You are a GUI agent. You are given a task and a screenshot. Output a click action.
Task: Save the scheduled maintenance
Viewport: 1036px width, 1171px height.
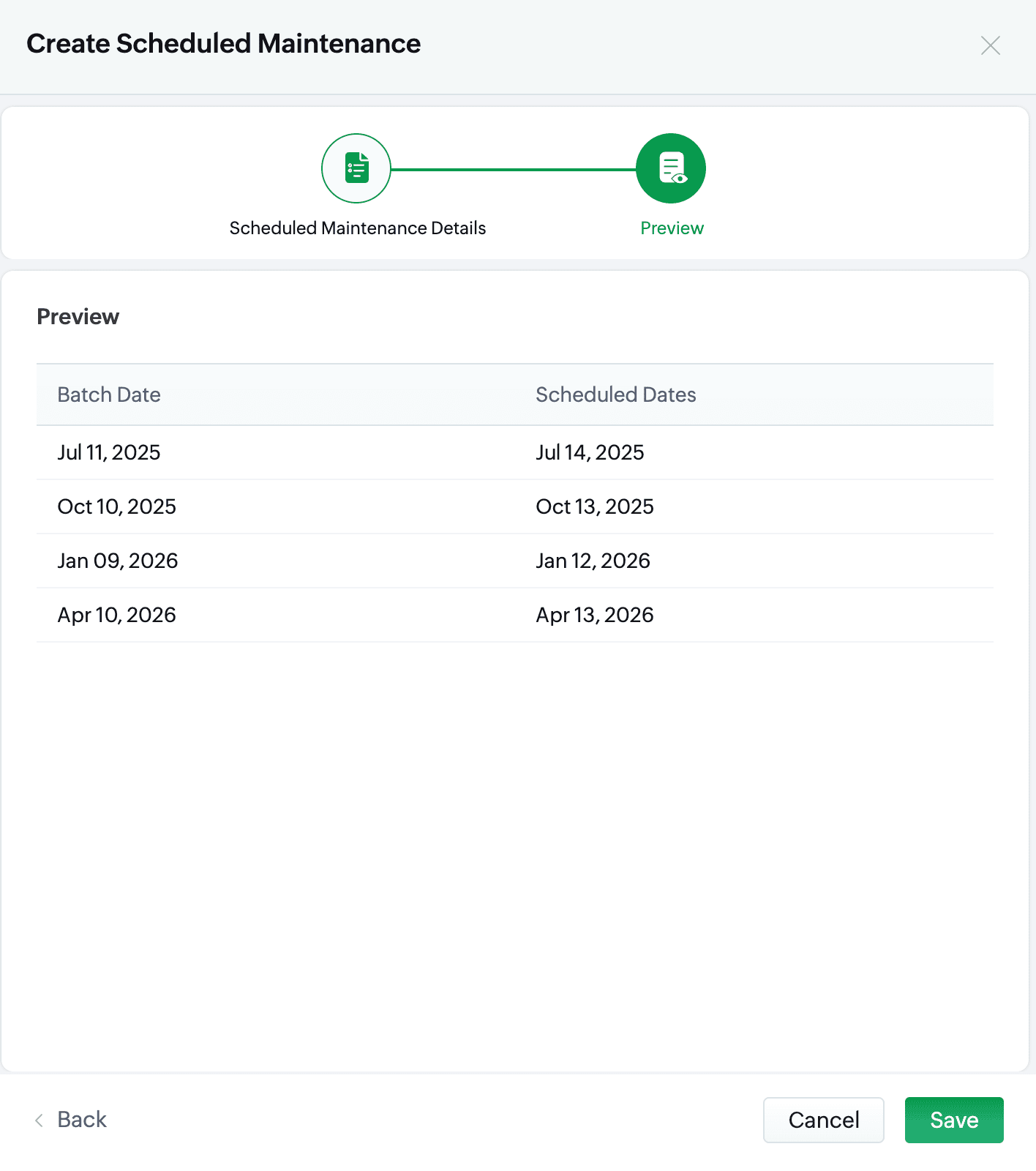tap(954, 1120)
